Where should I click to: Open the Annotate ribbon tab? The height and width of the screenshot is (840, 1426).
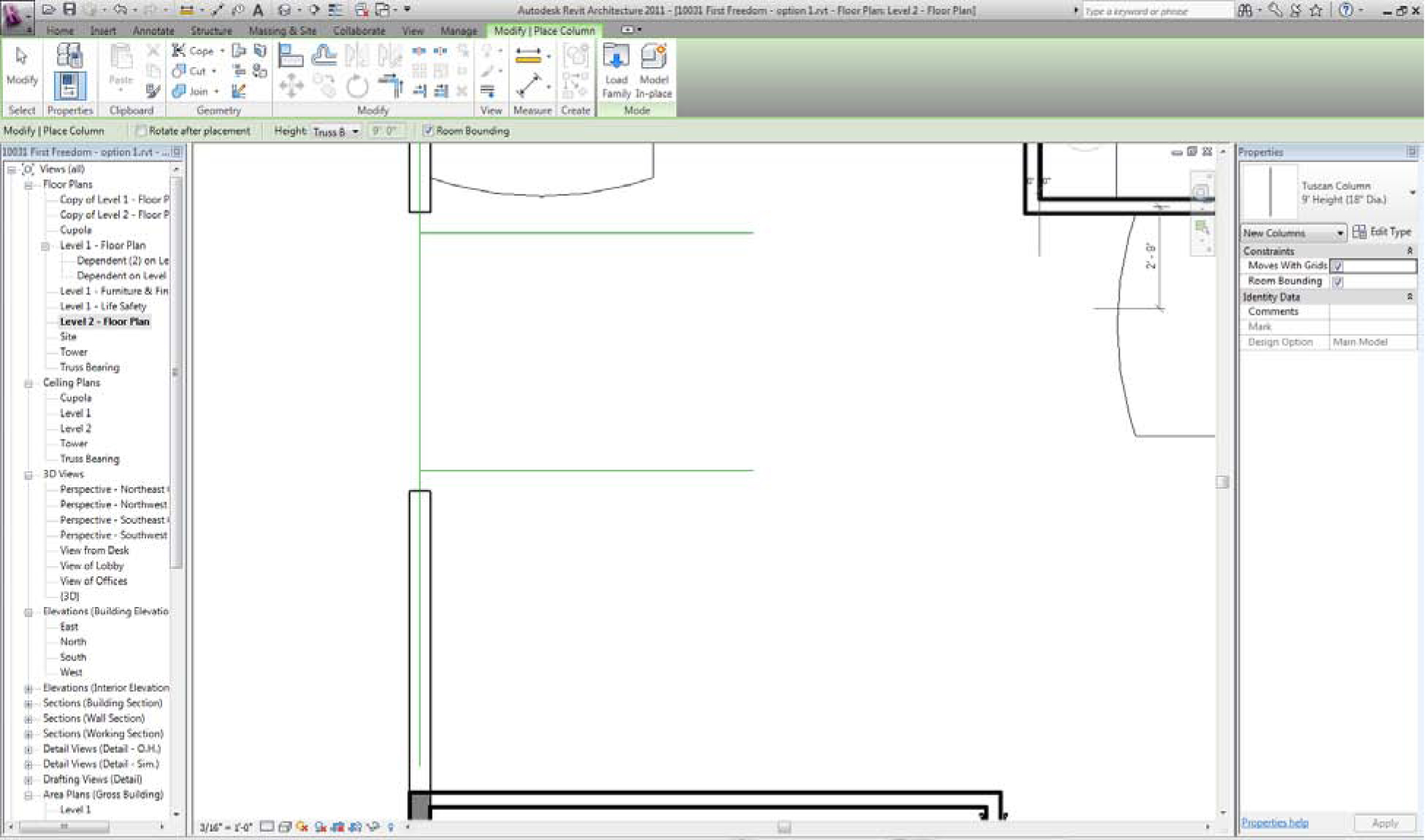click(x=153, y=31)
